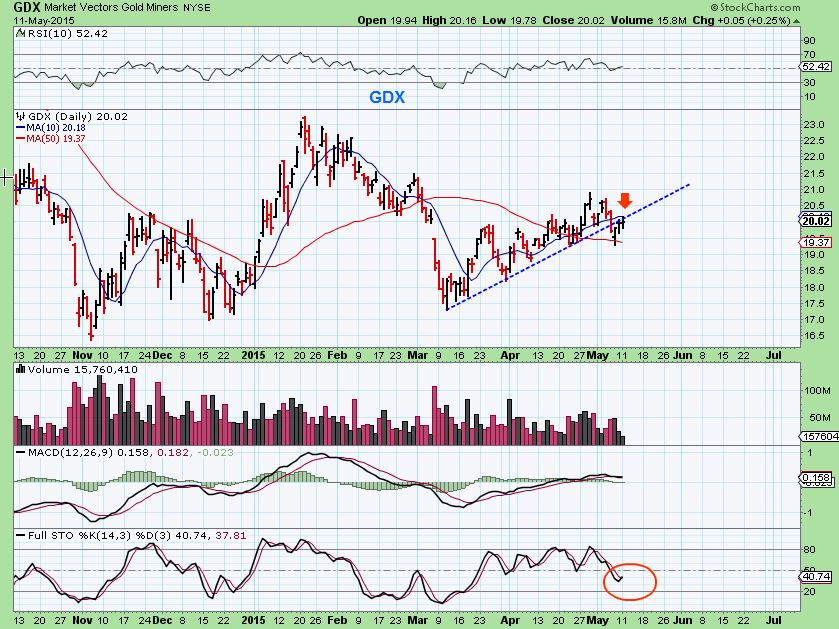This screenshot has width=839, height=629.
Task: Click the 50M volume axis label
Action: click(820, 417)
